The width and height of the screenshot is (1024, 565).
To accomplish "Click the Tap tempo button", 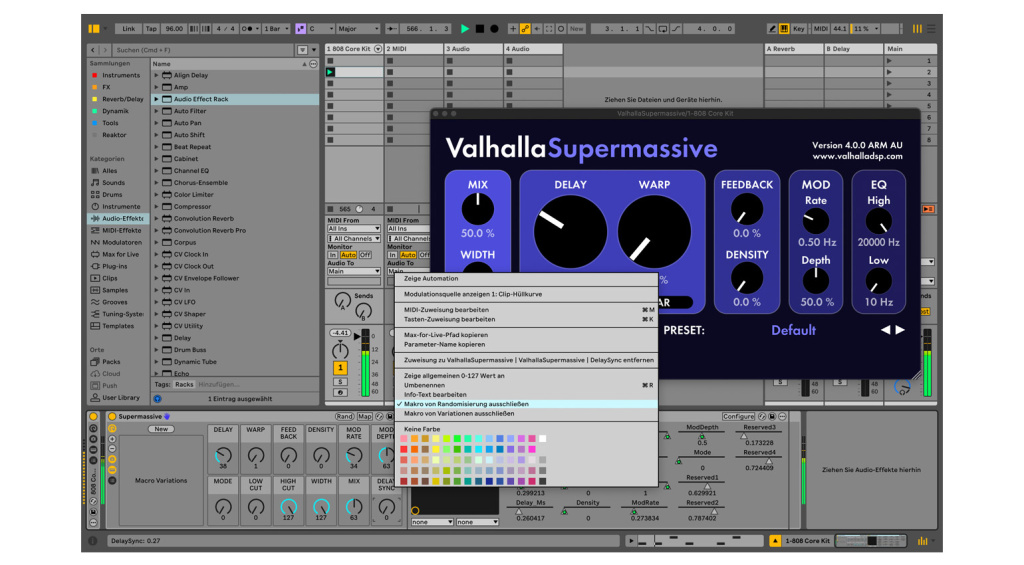I will pos(151,29).
